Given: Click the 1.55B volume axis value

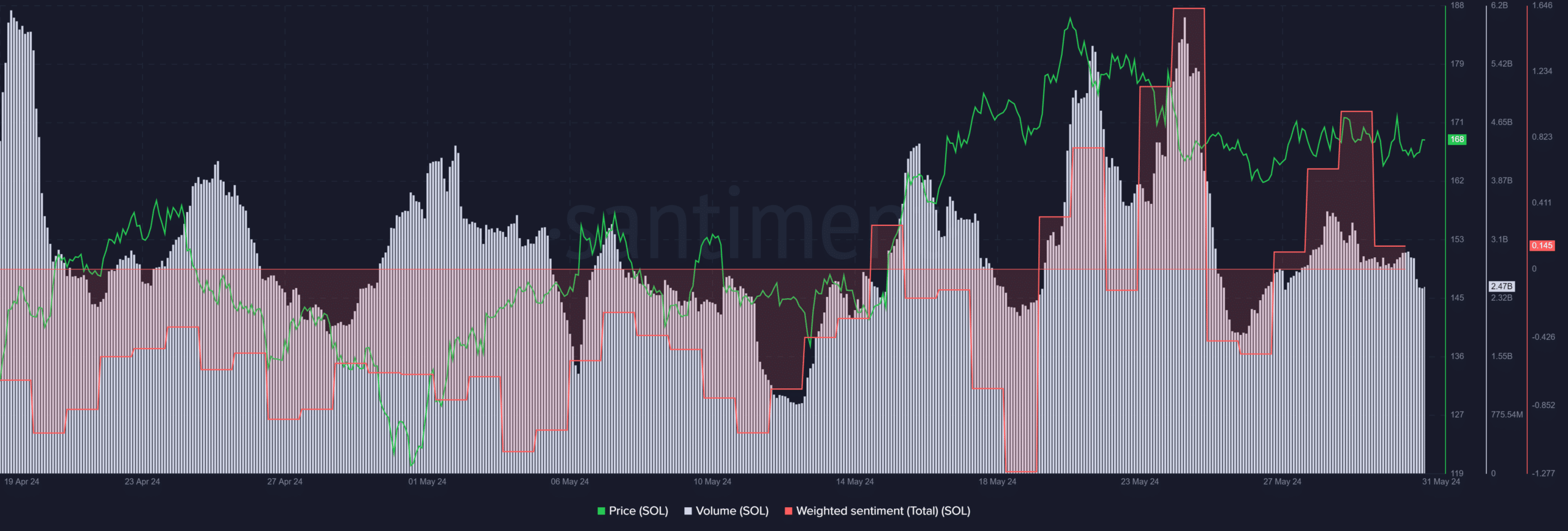Looking at the screenshot, I should (1502, 356).
